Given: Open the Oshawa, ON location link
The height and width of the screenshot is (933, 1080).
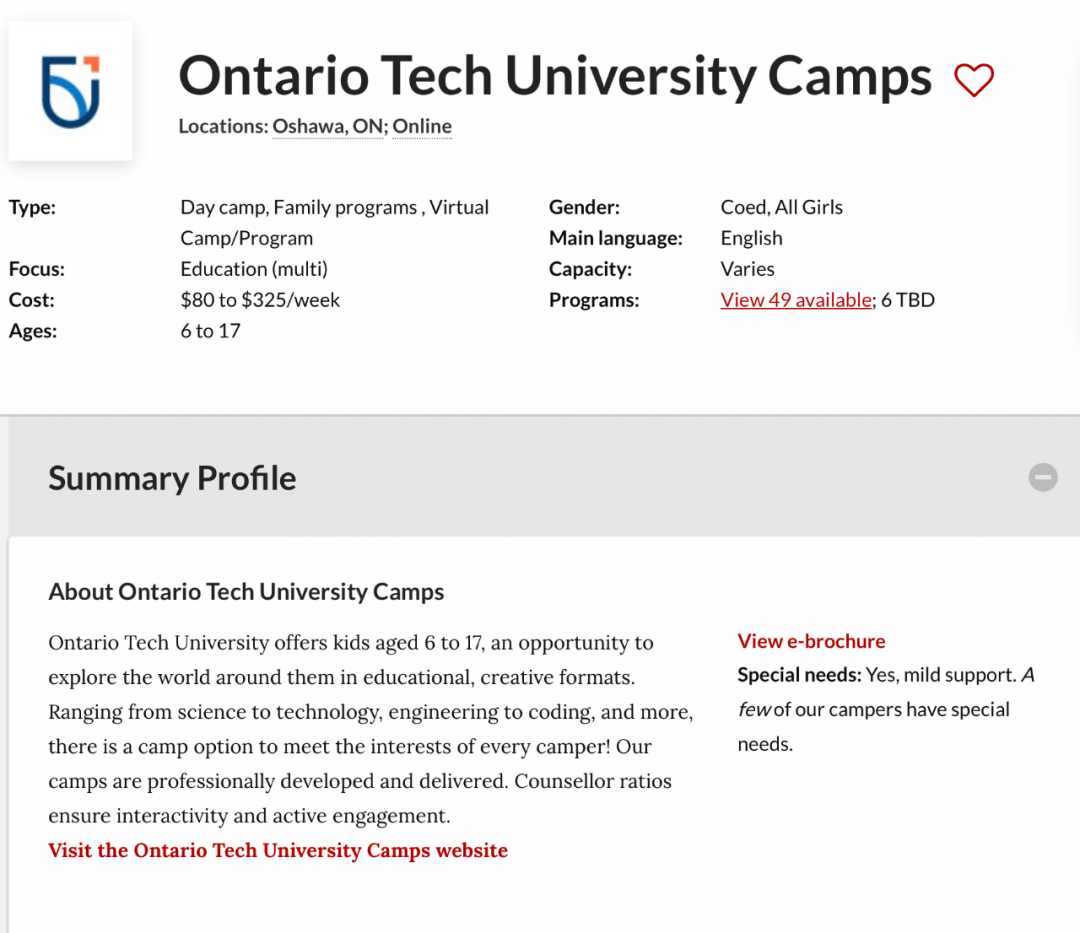Looking at the screenshot, I should pyautogui.click(x=327, y=127).
